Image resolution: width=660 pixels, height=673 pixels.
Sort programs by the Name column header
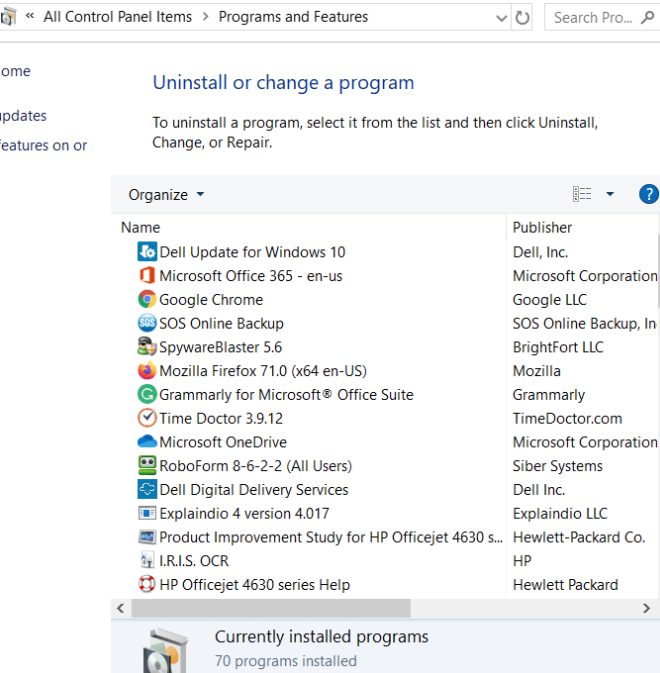click(x=140, y=227)
